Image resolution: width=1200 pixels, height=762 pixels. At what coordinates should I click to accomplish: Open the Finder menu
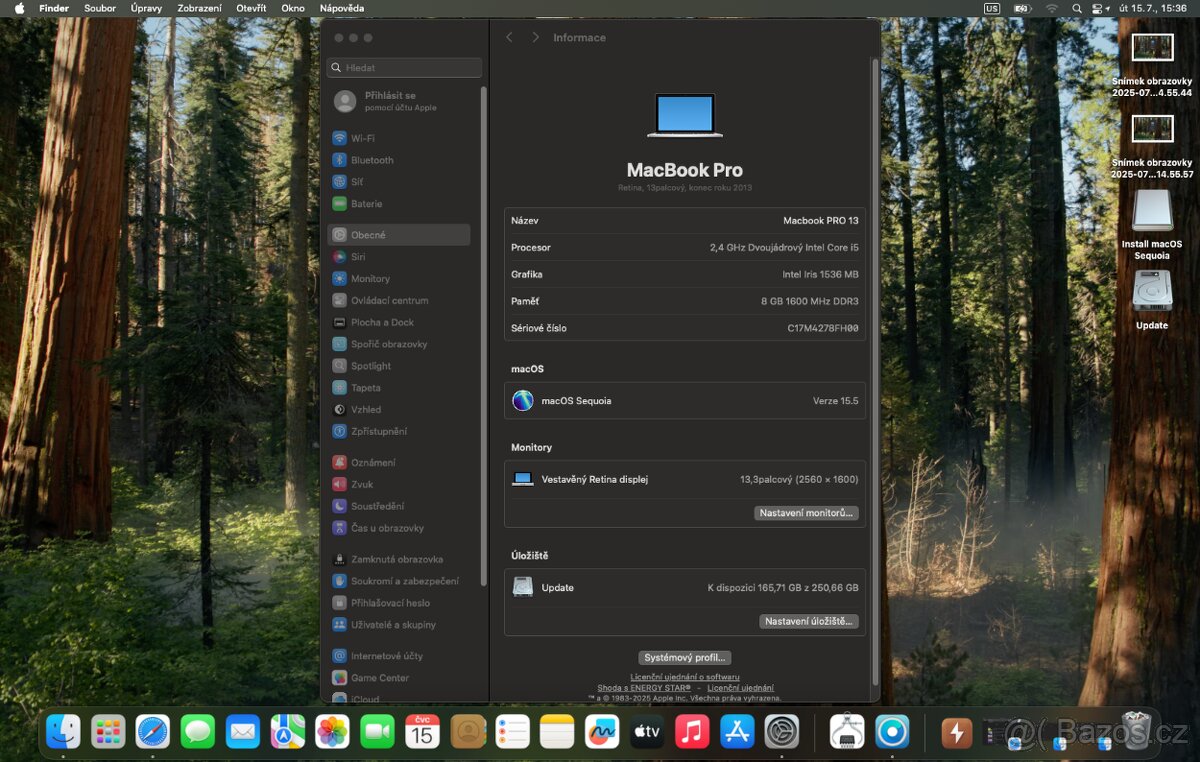click(53, 8)
